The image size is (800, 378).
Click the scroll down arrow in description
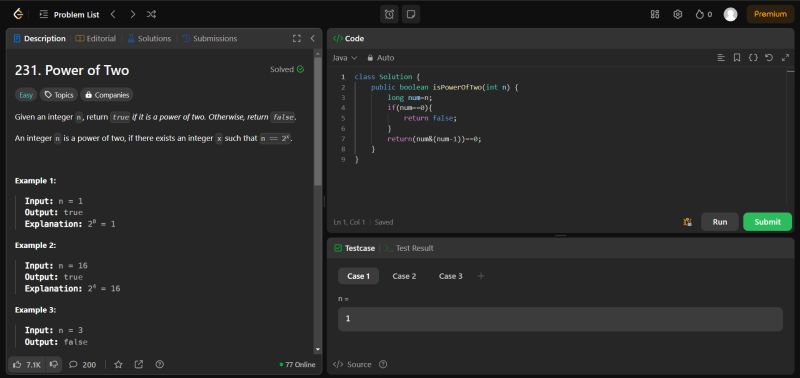(318, 350)
